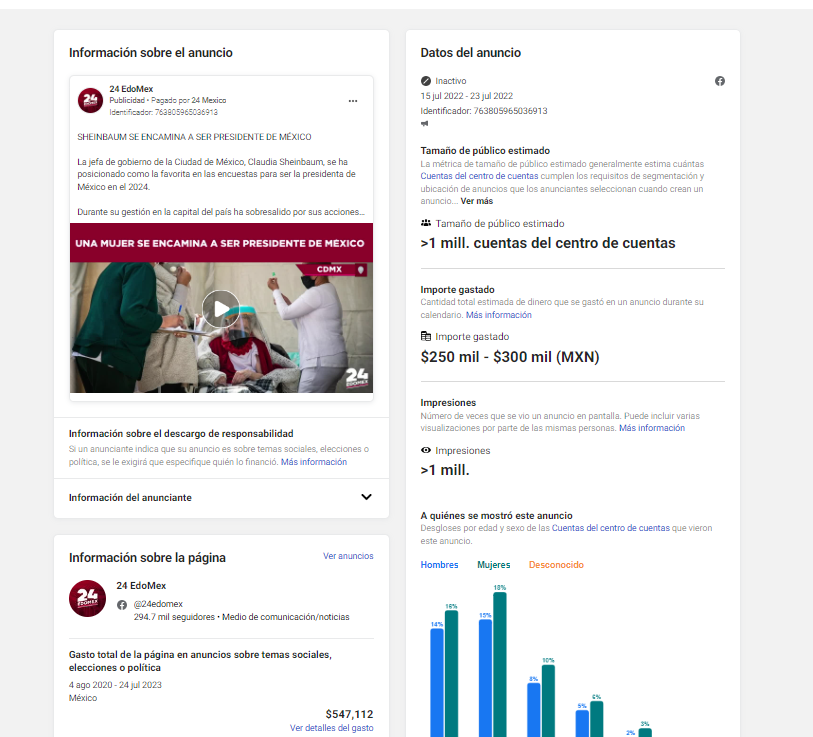Viewport: 813px width, 737px height.
Task: Open Ver detalles del gasto link
Action: point(331,728)
